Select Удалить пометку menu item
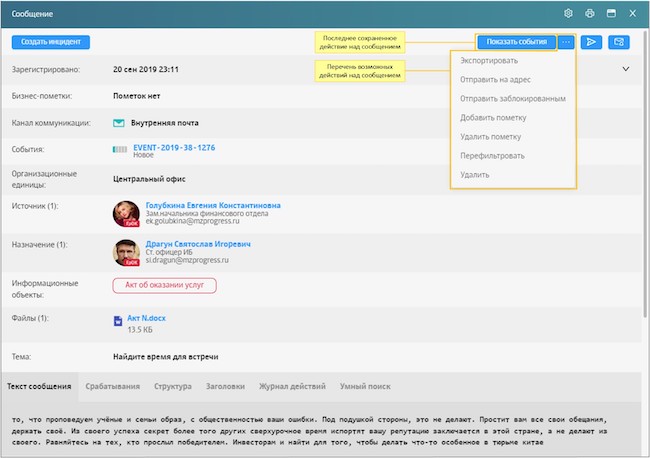This screenshot has height=458, width=650. pos(490,137)
